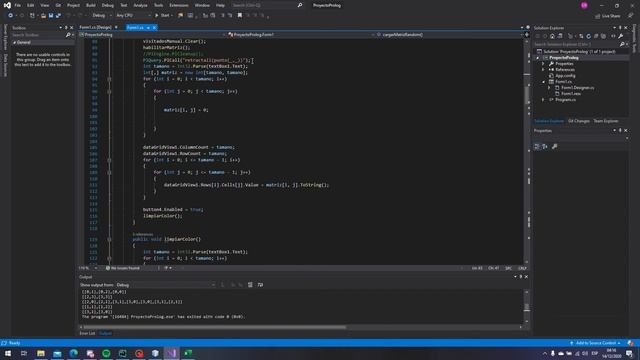Open the Debug configuration dropdown
The image size is (640, 360).
point(102,16)
